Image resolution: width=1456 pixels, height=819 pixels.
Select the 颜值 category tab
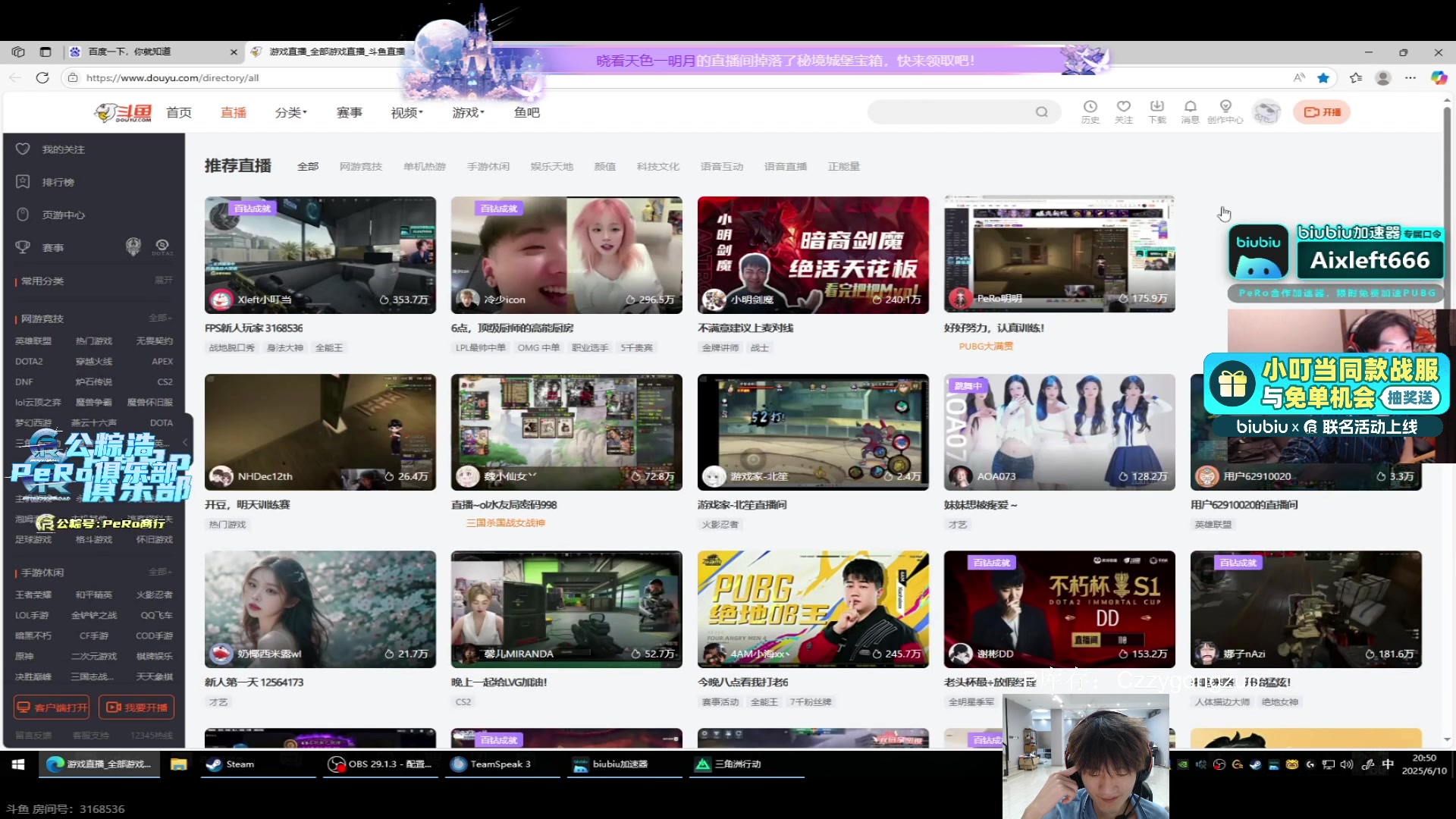[605, 166]
